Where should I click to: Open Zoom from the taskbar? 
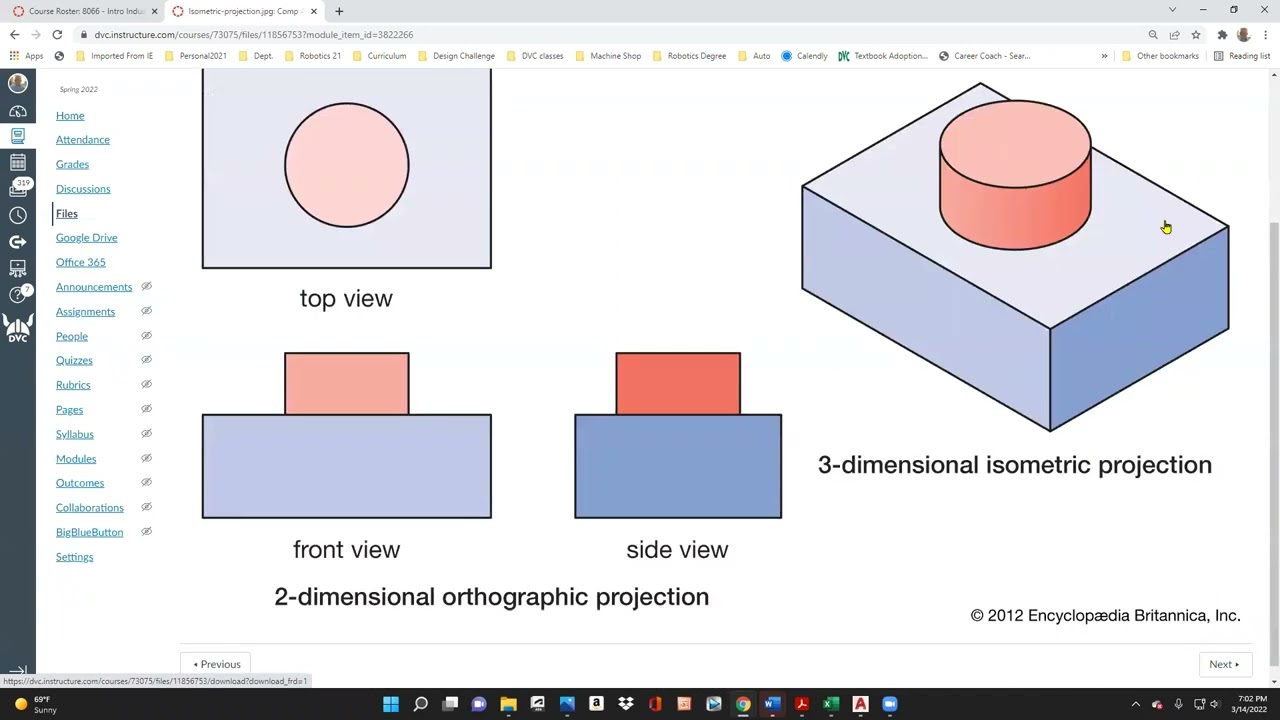(x=890, y=704)
